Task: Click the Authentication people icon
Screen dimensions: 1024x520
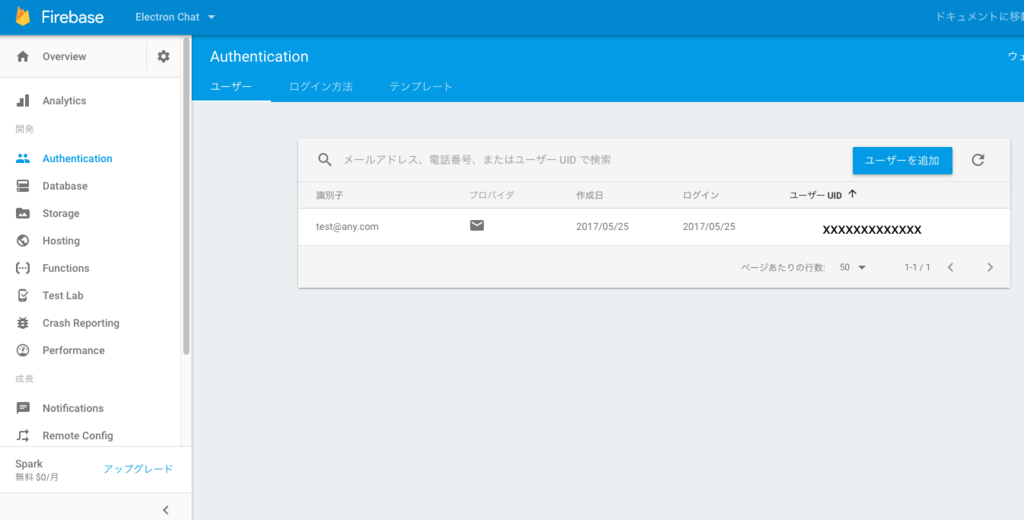Action: pyautogui.click(x=23, y=158)
